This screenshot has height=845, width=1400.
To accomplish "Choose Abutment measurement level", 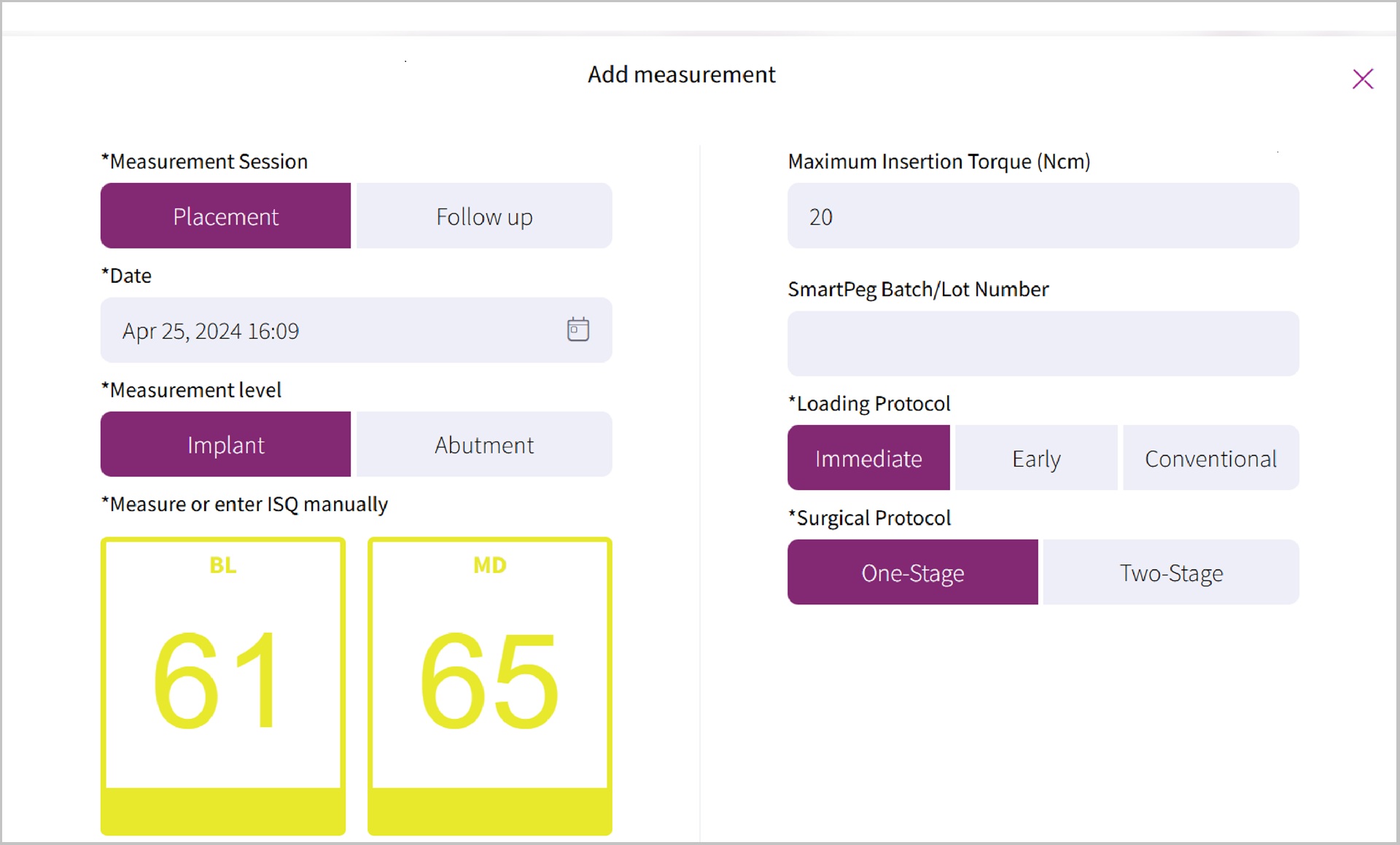I will 484,444.
